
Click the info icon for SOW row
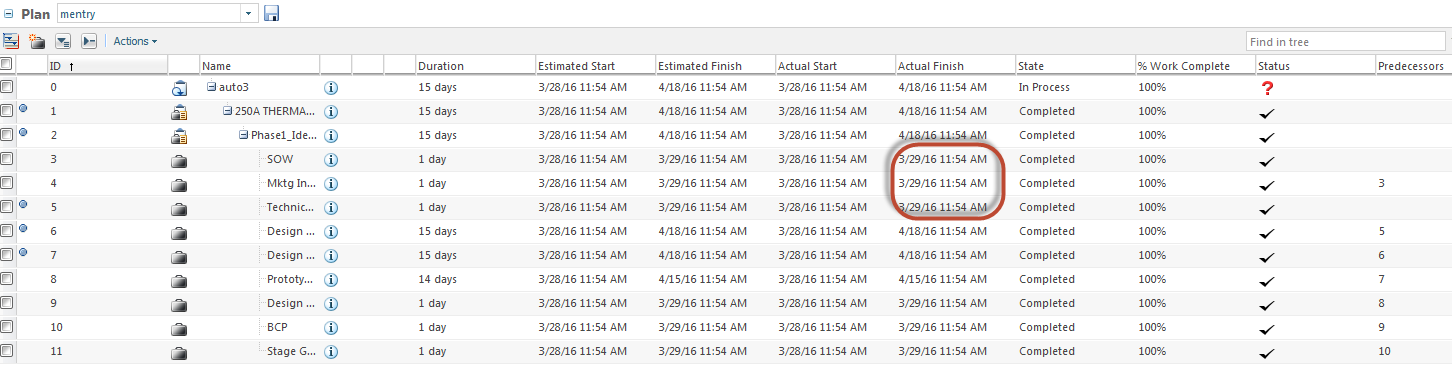pos(332,159)
